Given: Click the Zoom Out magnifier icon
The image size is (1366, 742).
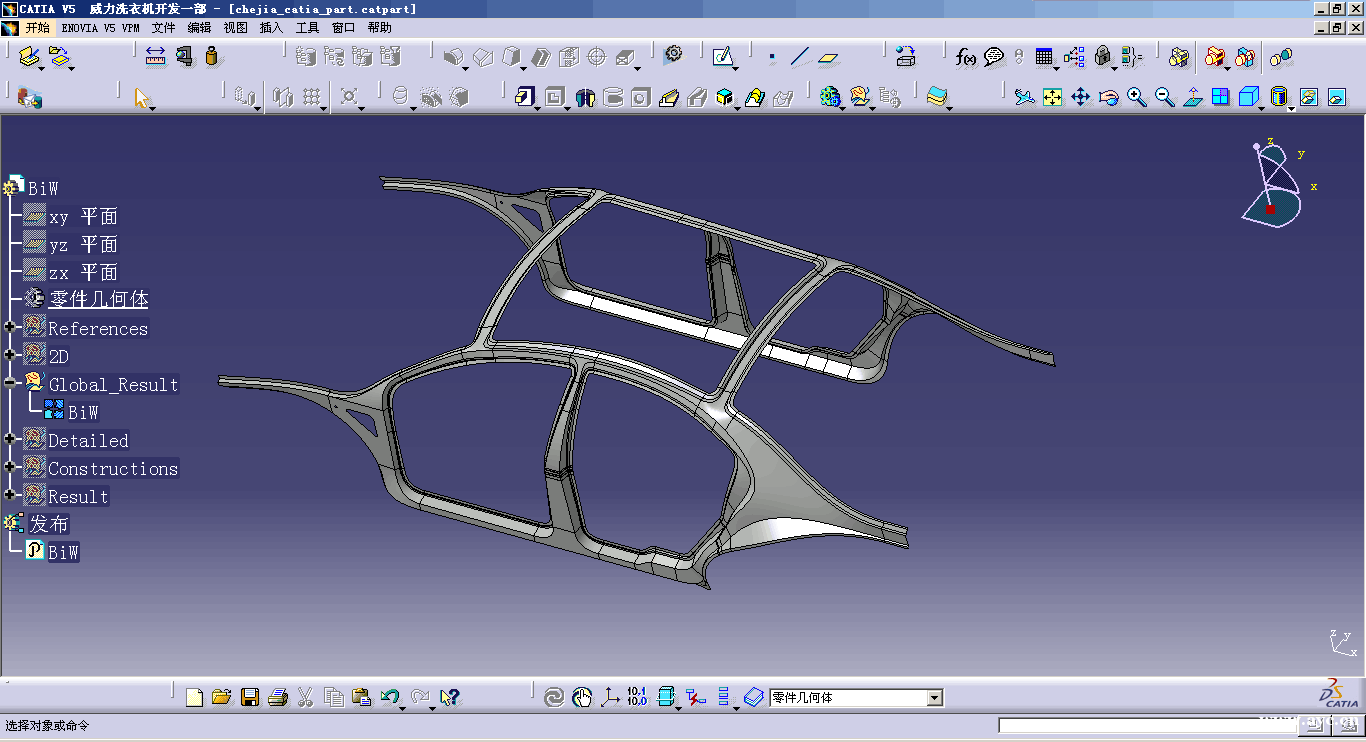Looking at the screenshot, I should (1164, 97).
